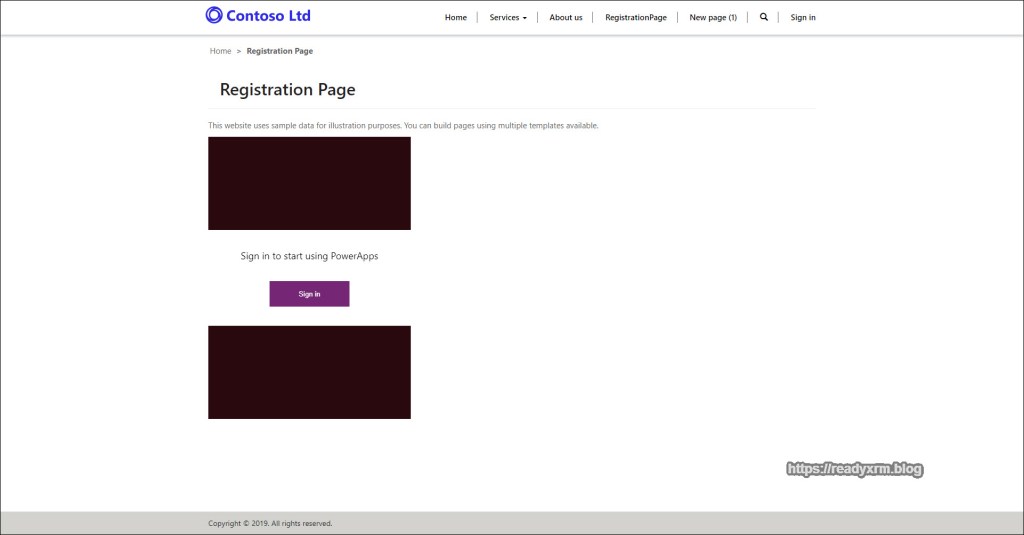Screen dimensions: 1024x535
Task: Select the New page (1) nav item
Action: (x=713, y=17)
